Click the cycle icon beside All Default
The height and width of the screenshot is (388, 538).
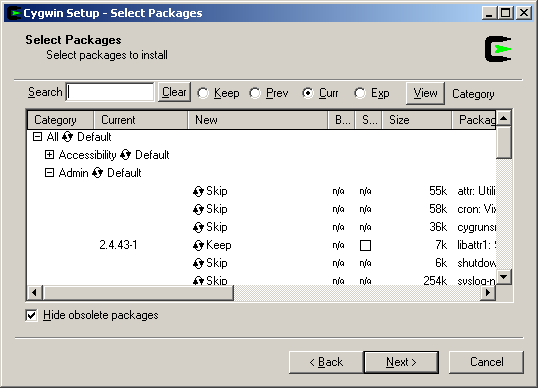[x=68, y=137]
